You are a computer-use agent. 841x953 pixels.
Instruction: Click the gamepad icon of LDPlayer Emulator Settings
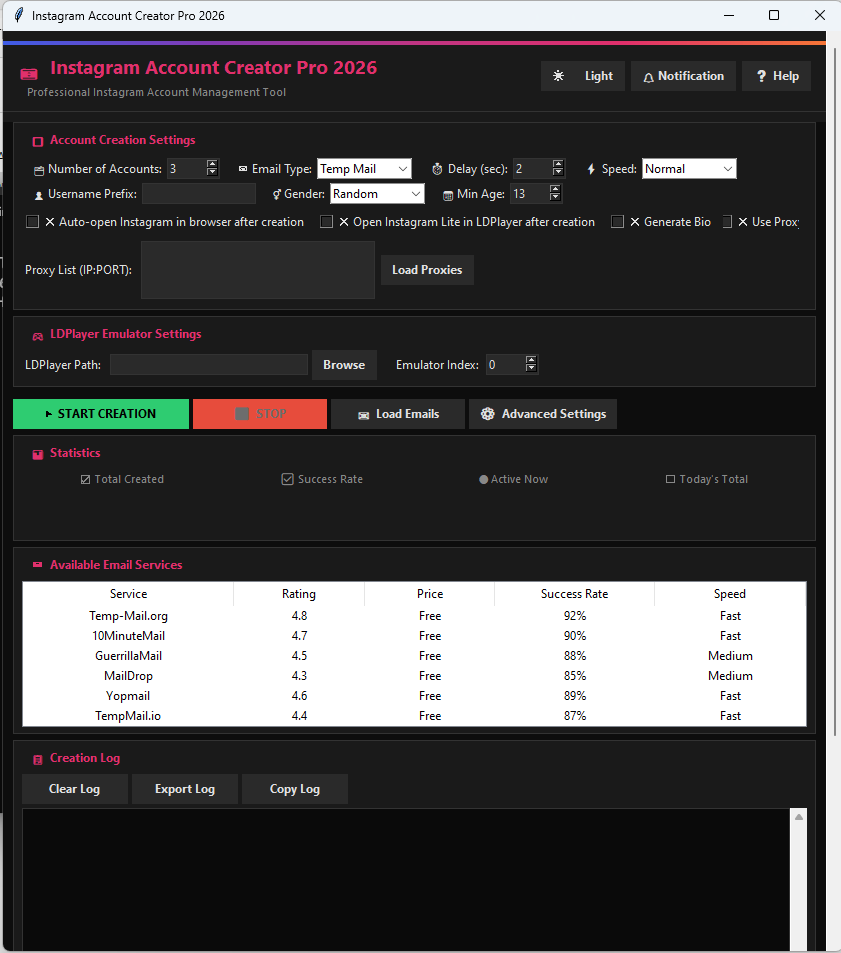pos(38,336)
